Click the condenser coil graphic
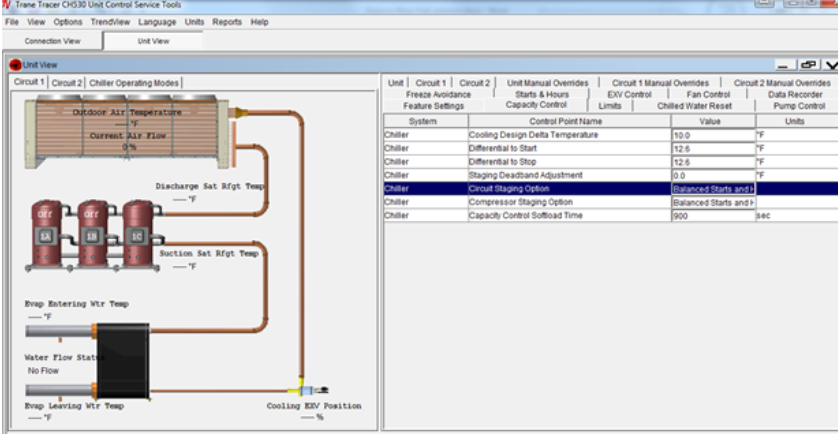The height and width of the screenshot is (434, 838). click(x=127, y=129)
